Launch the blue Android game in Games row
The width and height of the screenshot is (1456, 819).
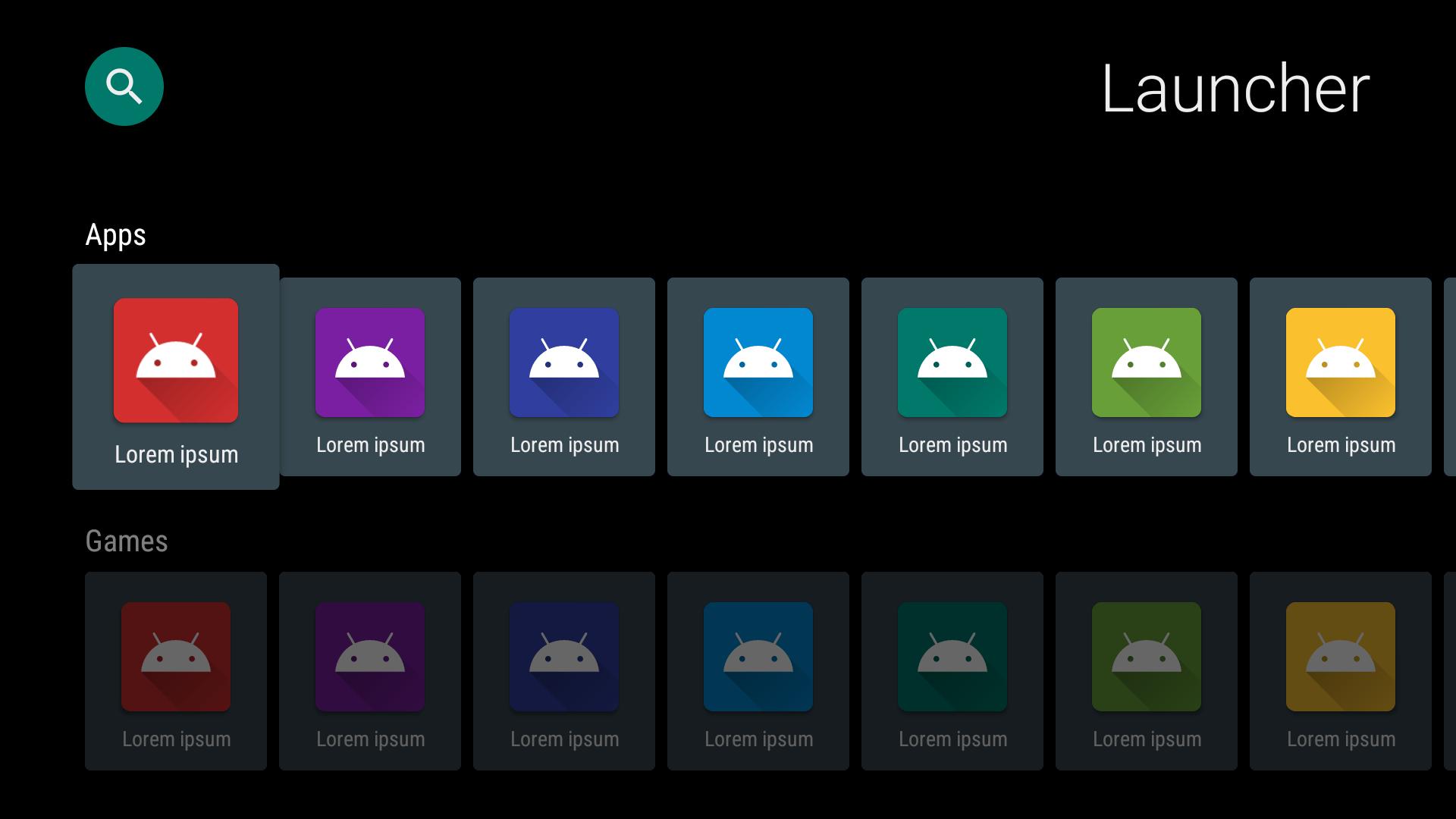758,671
